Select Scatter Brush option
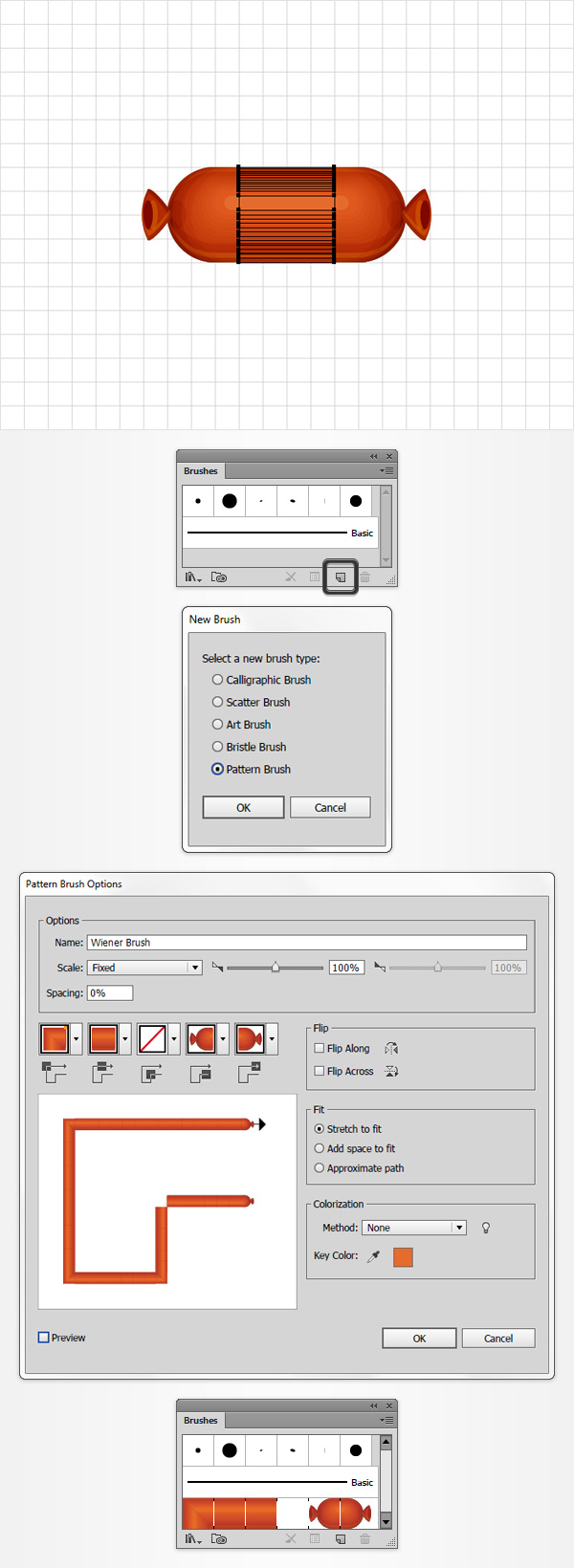 251,702
